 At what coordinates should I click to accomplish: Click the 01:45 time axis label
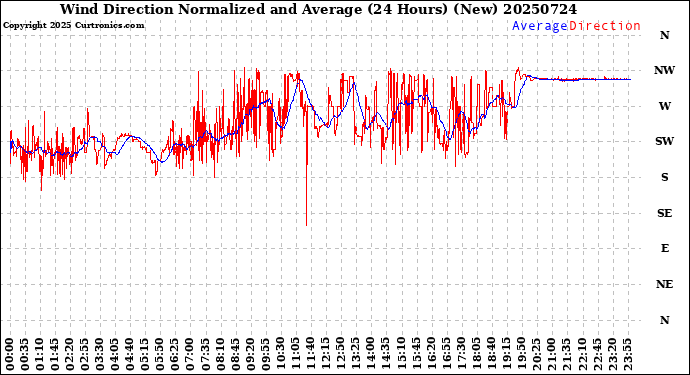pyautogui.click(x=55, y=354)
